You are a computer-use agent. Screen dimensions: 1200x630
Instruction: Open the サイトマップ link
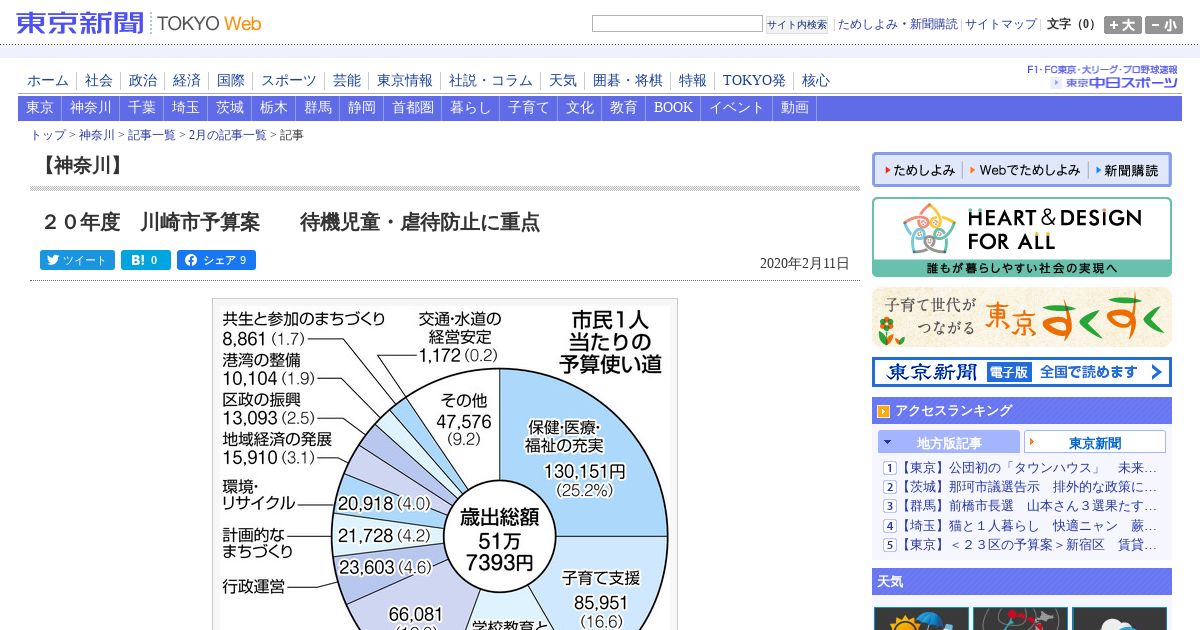1001,24
